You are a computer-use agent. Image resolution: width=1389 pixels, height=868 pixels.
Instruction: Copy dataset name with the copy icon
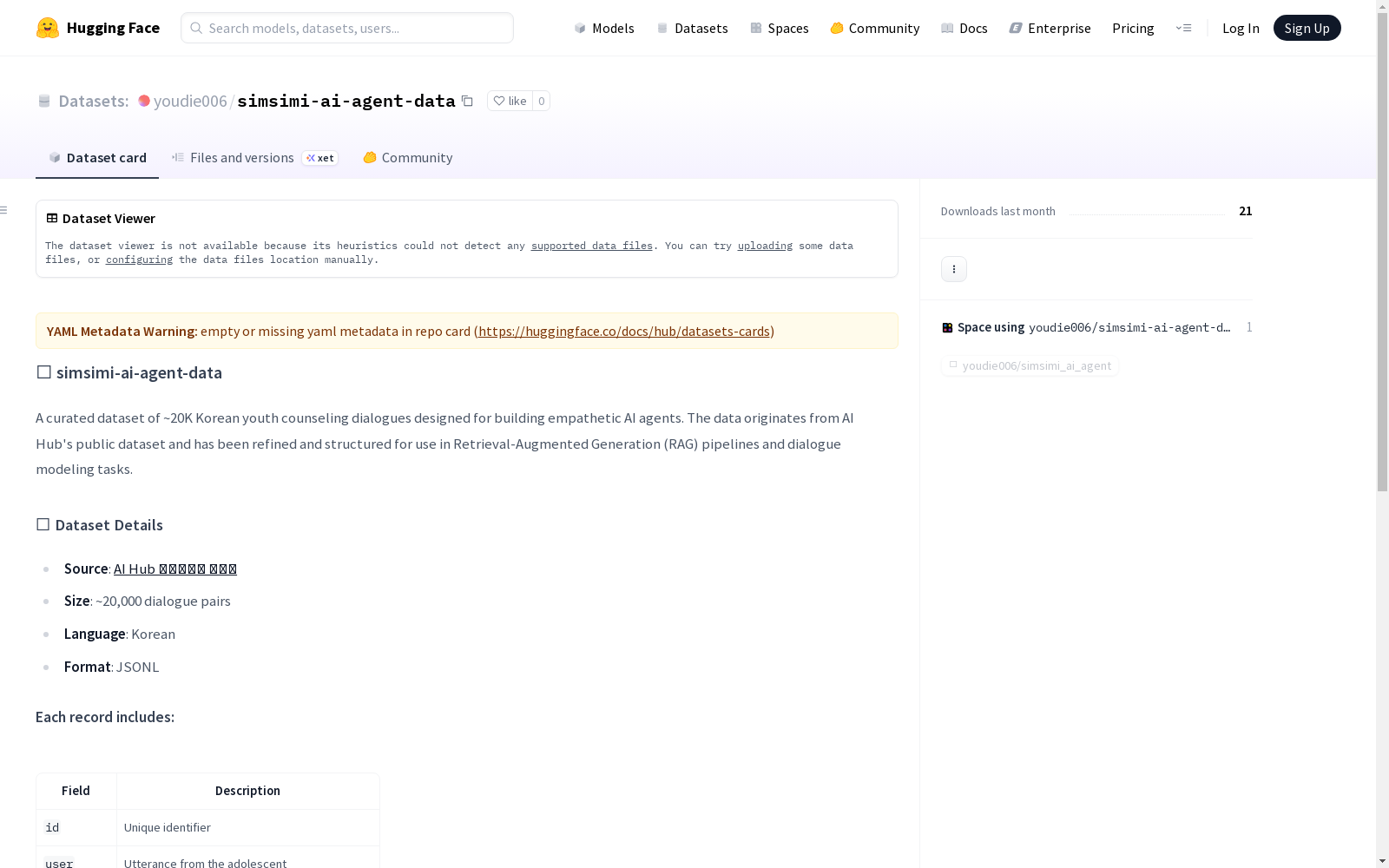click(x=467, y=101)
